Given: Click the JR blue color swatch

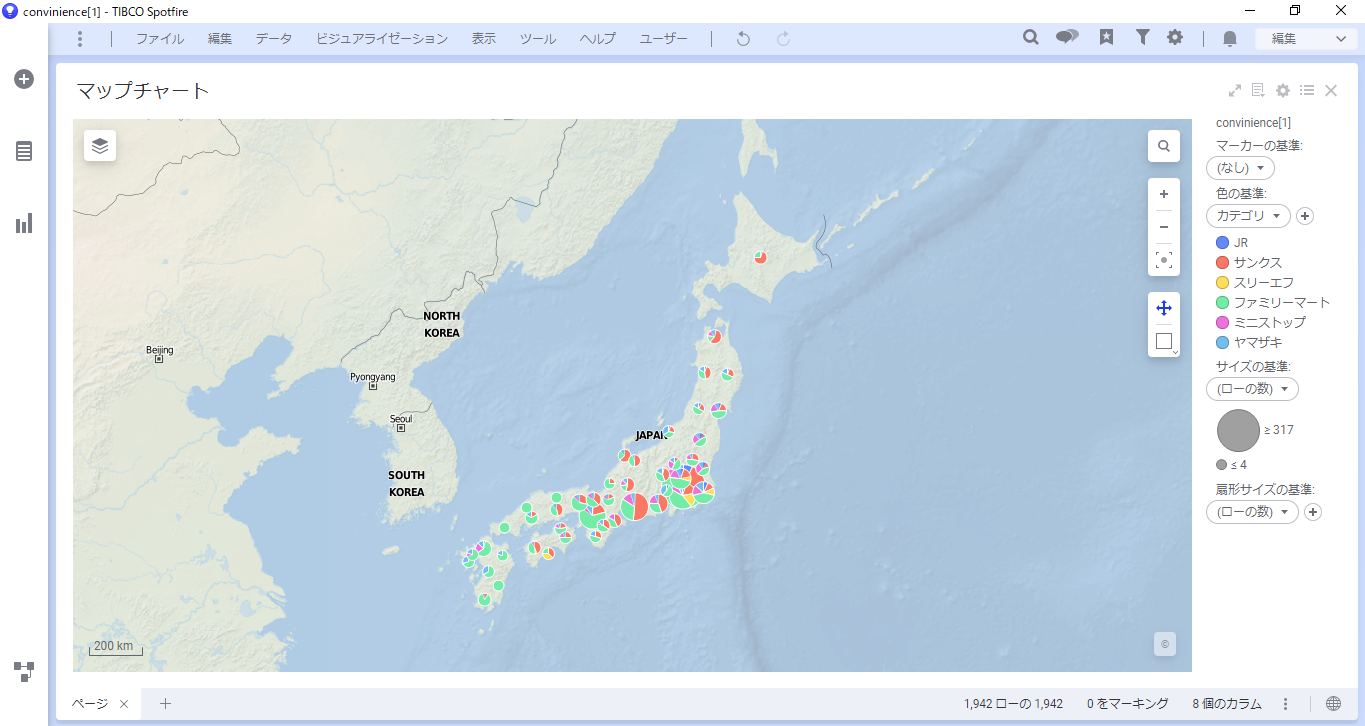Looking at the screenshot, I should [1222, 243].
